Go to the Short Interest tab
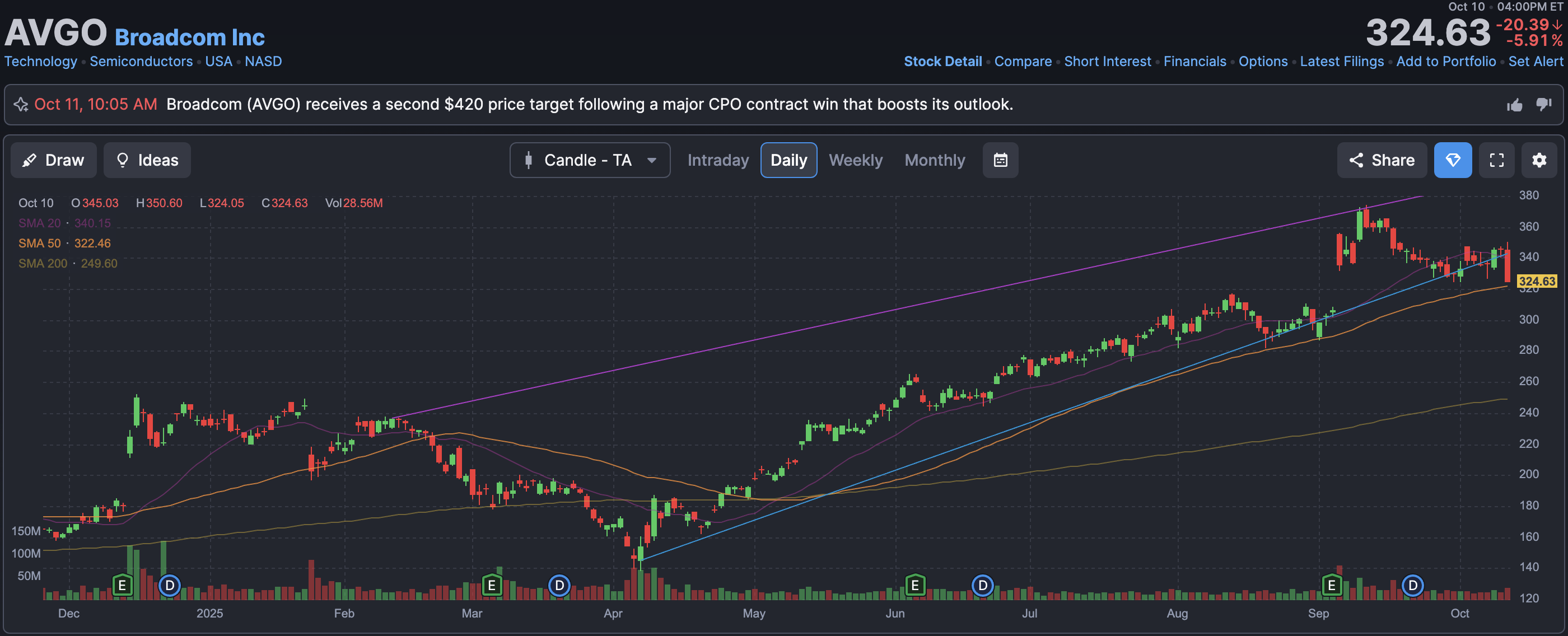1568x636 pixels. [1107, 62]
